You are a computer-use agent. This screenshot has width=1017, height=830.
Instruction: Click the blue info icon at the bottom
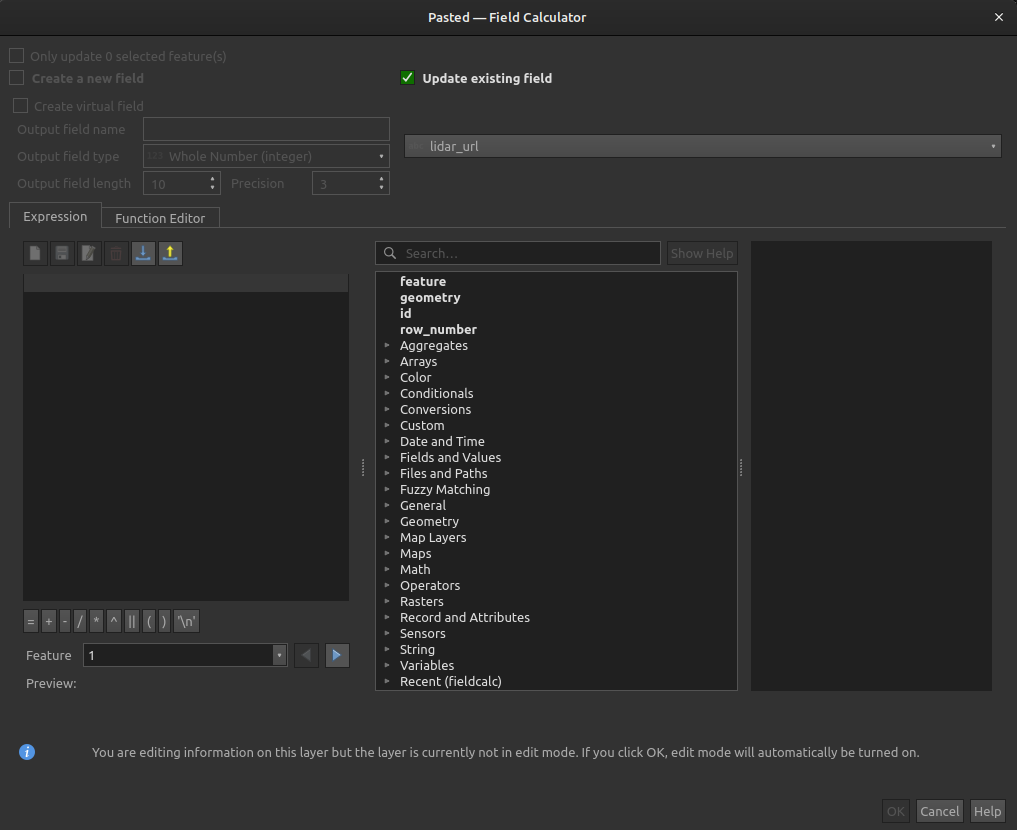click(27, 752)
